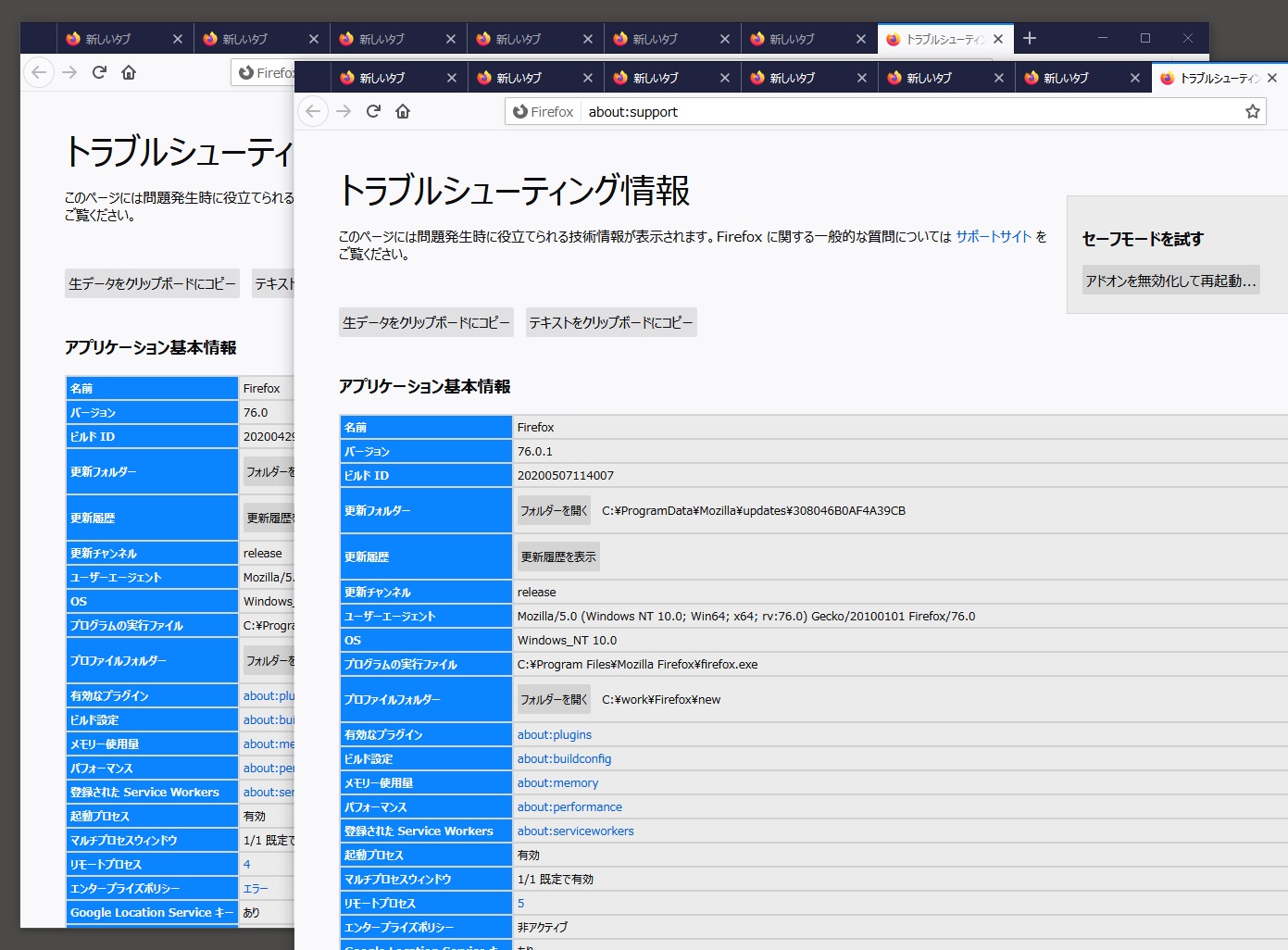Close the active トラブルシューティング tab in front window
Image resolution: width=1288 pixels, height=950 pixels.
point(1272,78)
